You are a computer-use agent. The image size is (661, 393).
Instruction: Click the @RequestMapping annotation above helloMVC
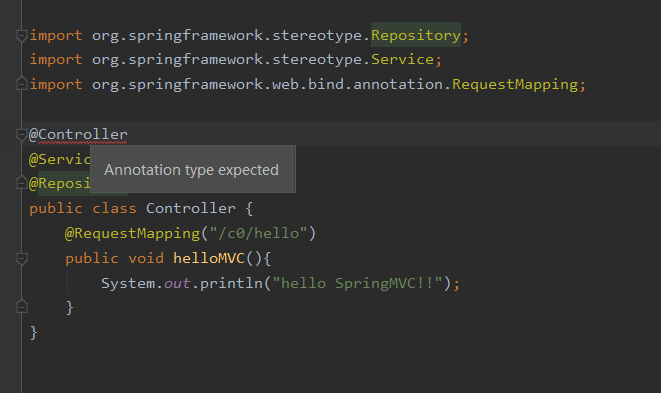point(132,233)
